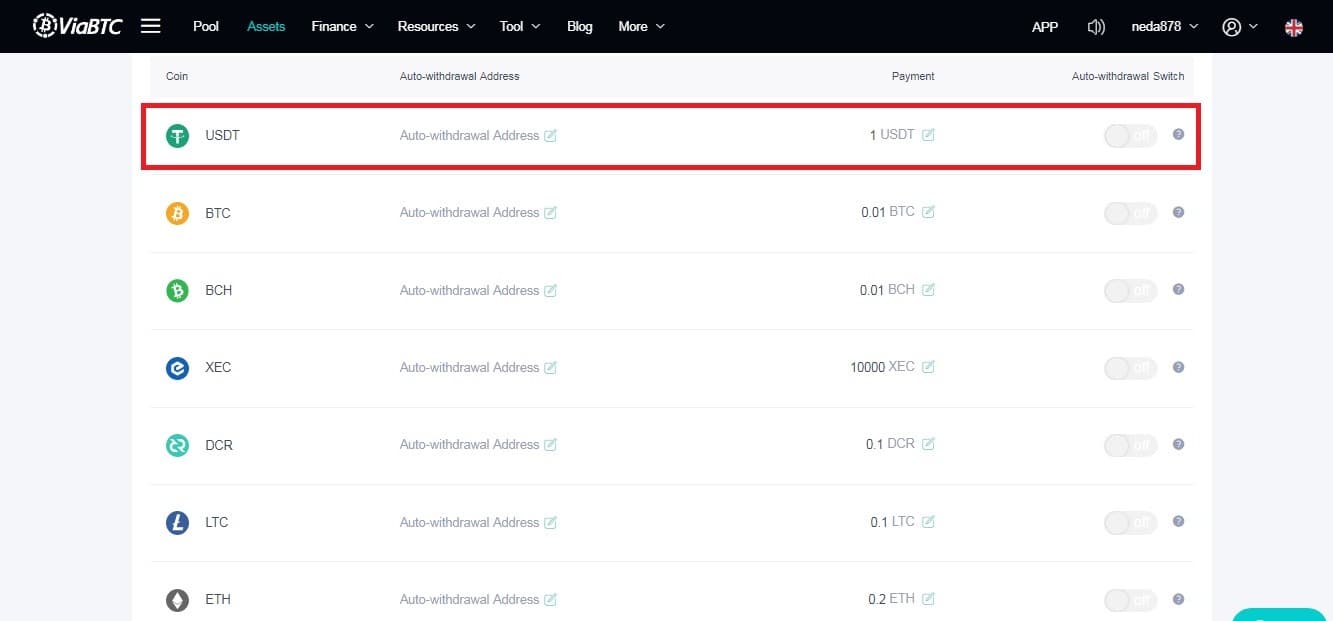Click the BTC coin icon

click(x=177, y=213)
